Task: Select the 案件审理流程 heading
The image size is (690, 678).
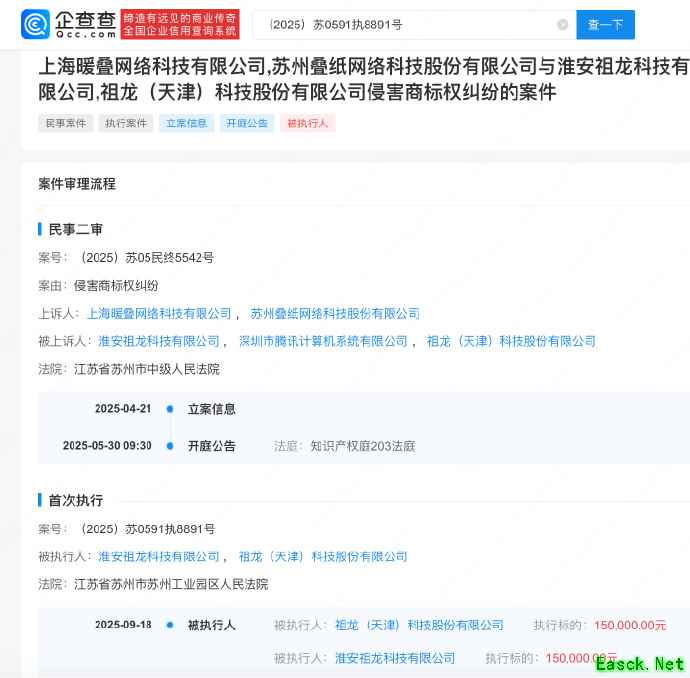Action: [x=77, y=184]
